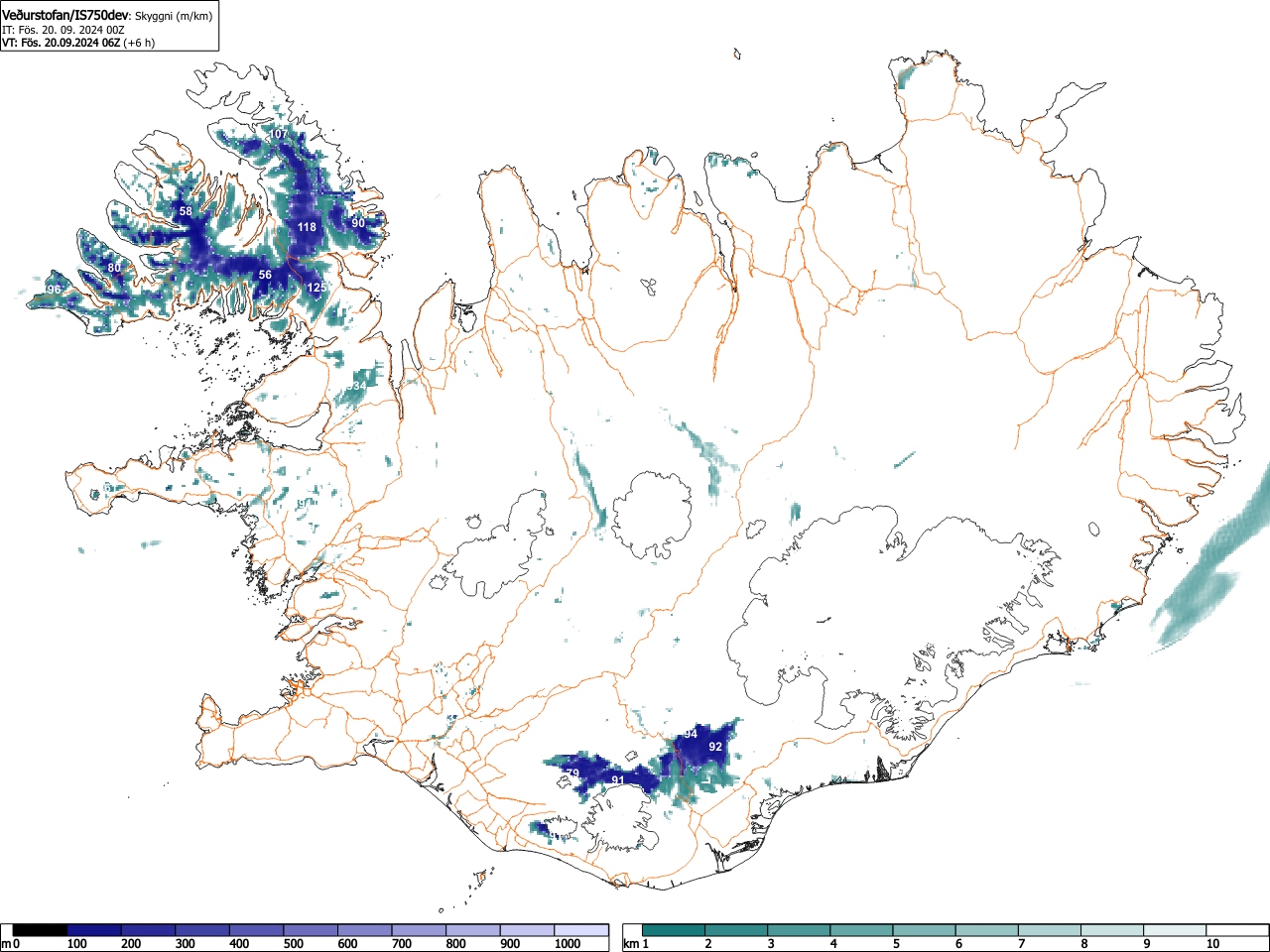This screenshot has height=952, width=1270.
Task: Pick the black 0–100 m legend swatch
Action: pos(41,930)
